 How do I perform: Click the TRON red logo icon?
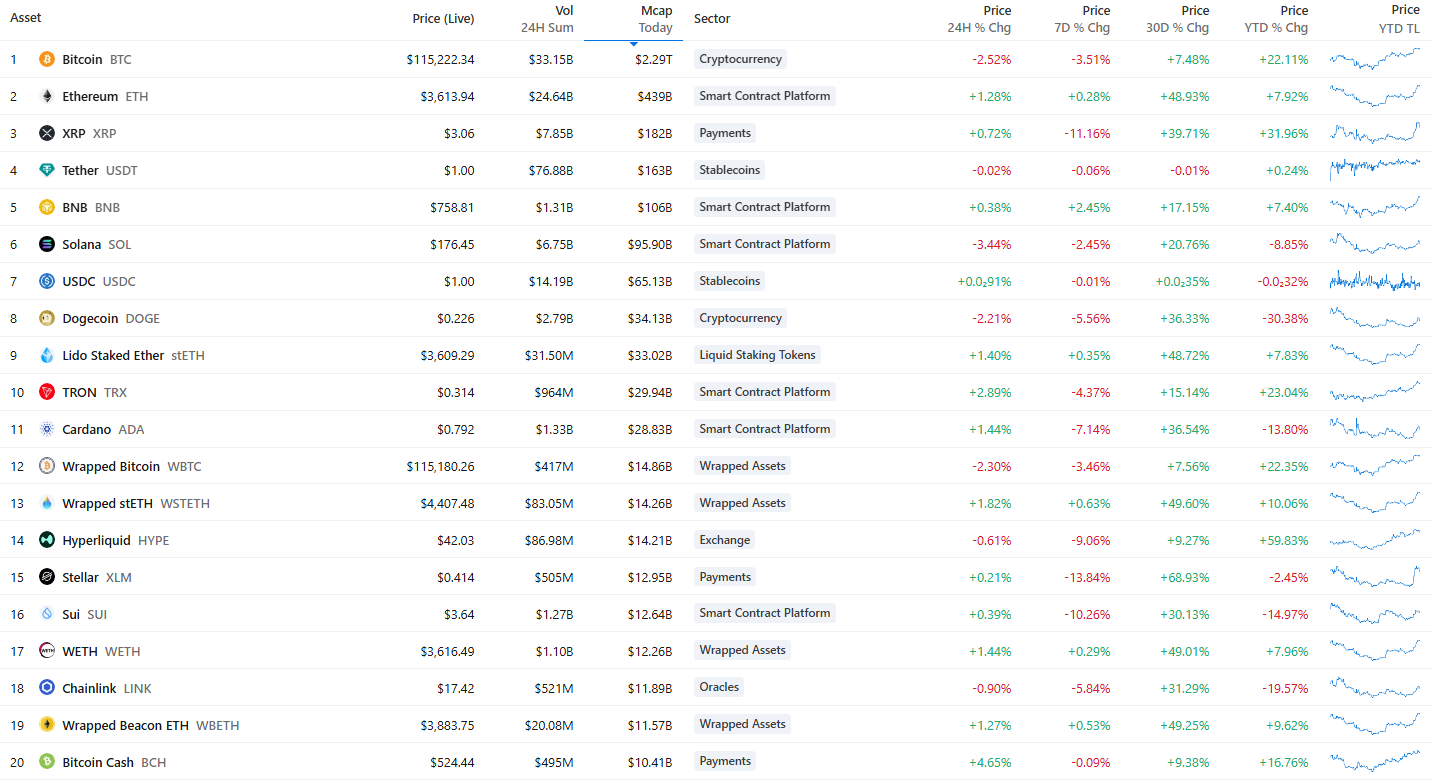[46, 392]
